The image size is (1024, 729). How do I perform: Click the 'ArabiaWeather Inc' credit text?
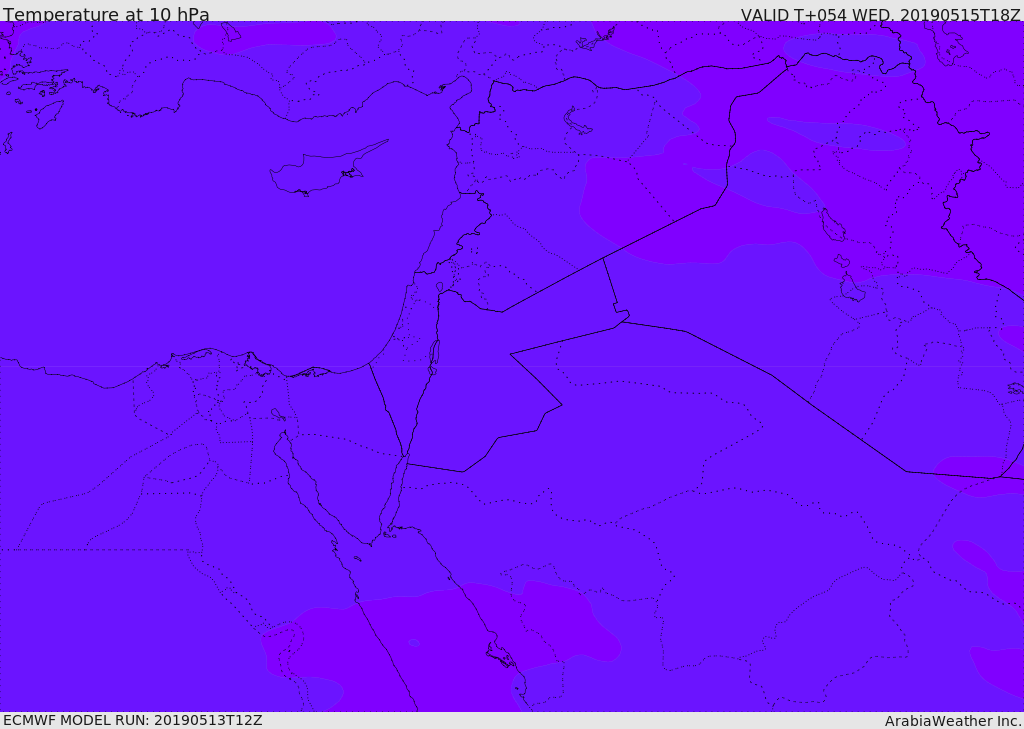click(x=952, y=721)
